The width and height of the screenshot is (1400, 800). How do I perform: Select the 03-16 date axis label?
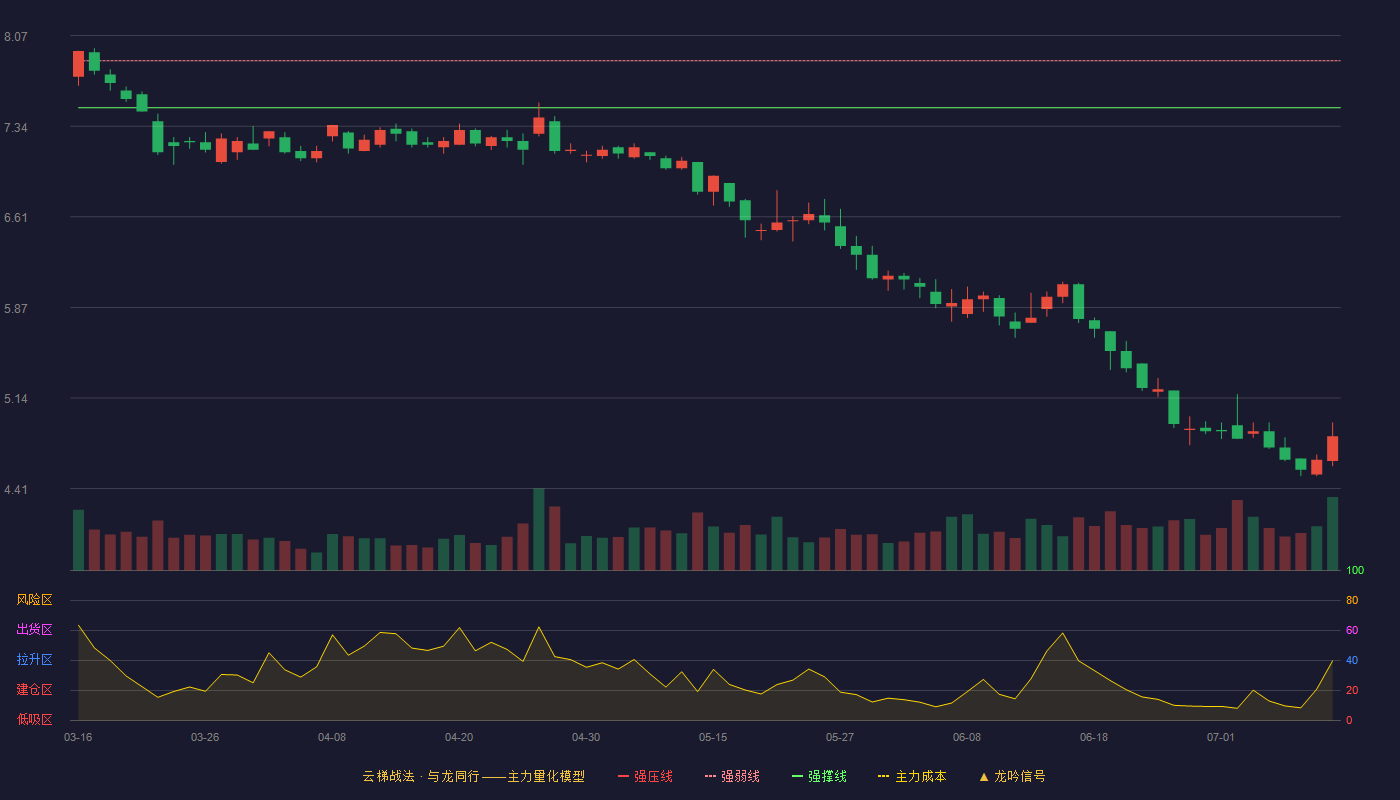78,737
